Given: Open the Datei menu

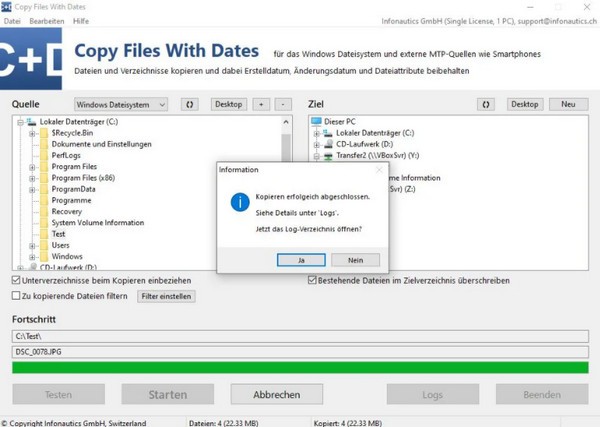Looking at the screenshot, I should [13, 21].
